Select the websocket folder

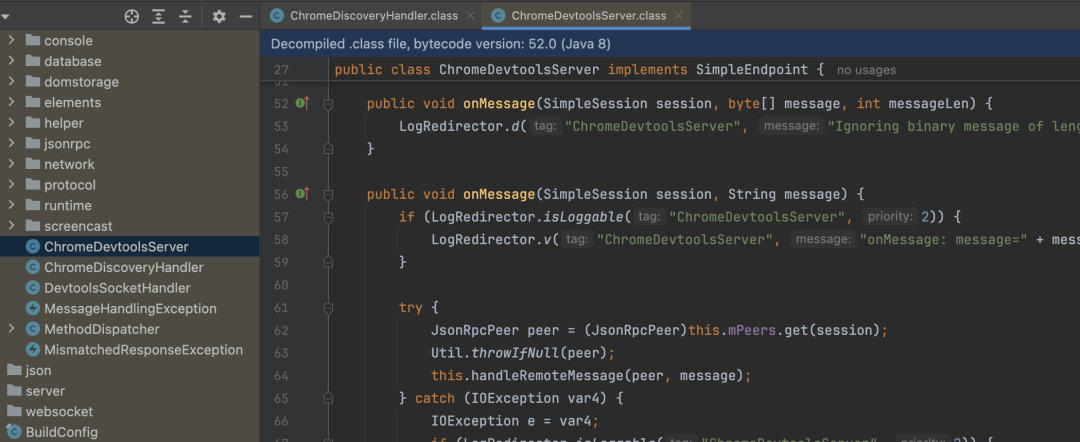[59, 412]
